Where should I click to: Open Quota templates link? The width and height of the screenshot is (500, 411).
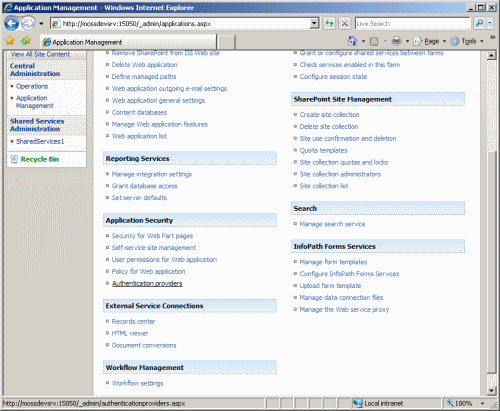point(323,151)
